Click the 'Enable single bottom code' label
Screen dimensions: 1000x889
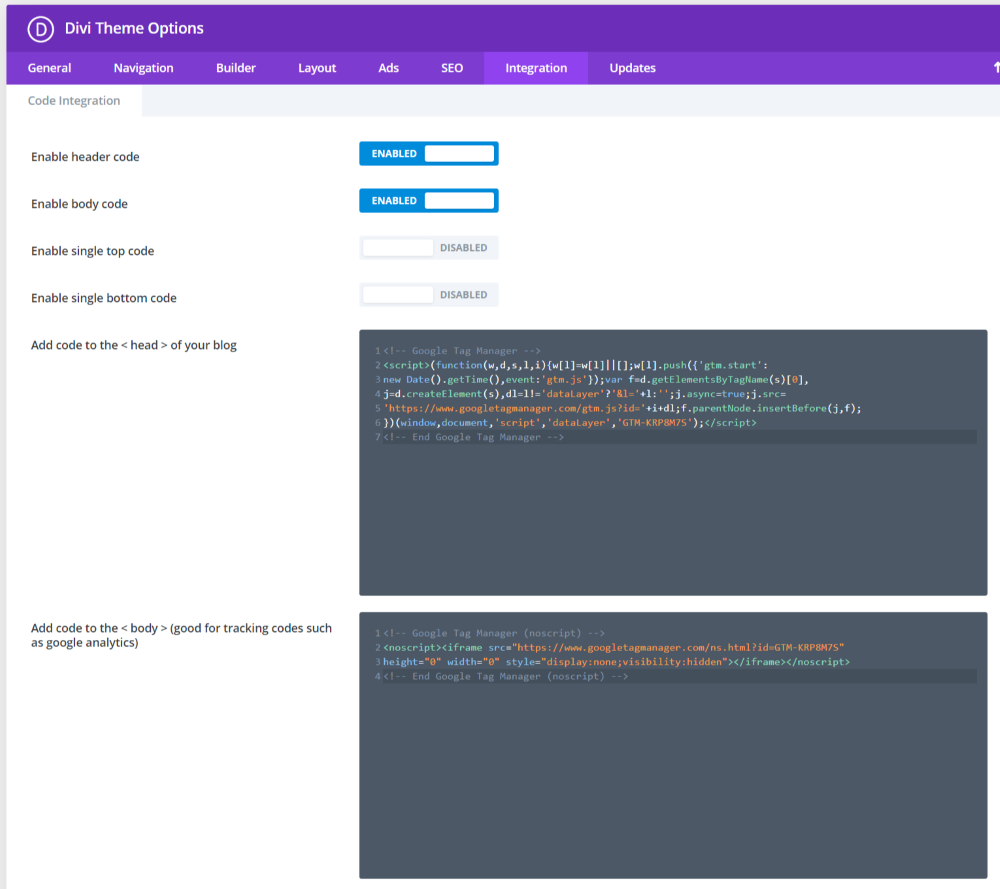pyautogui.click(x=104, y=298)
